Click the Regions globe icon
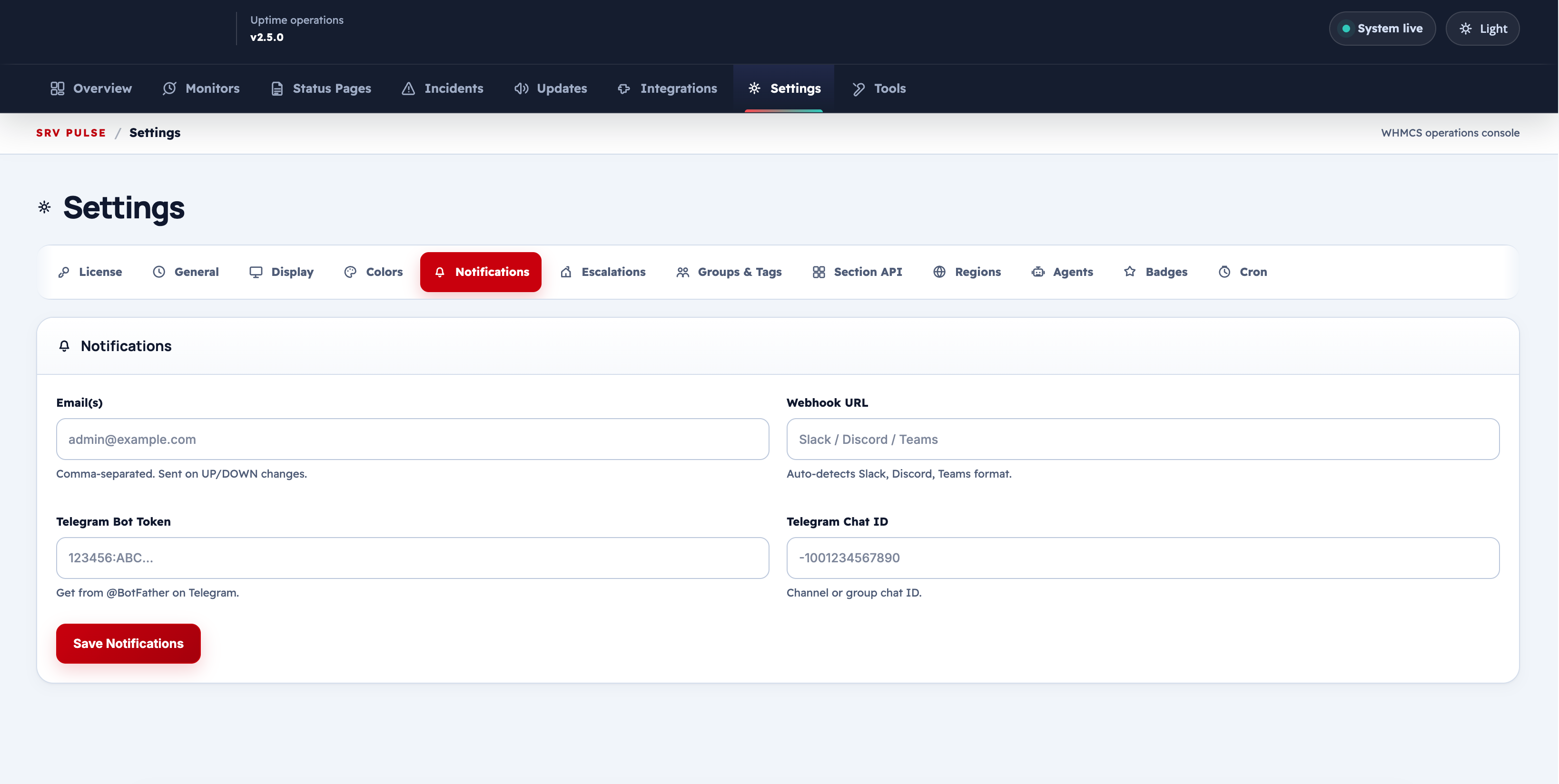 (939, 272)
